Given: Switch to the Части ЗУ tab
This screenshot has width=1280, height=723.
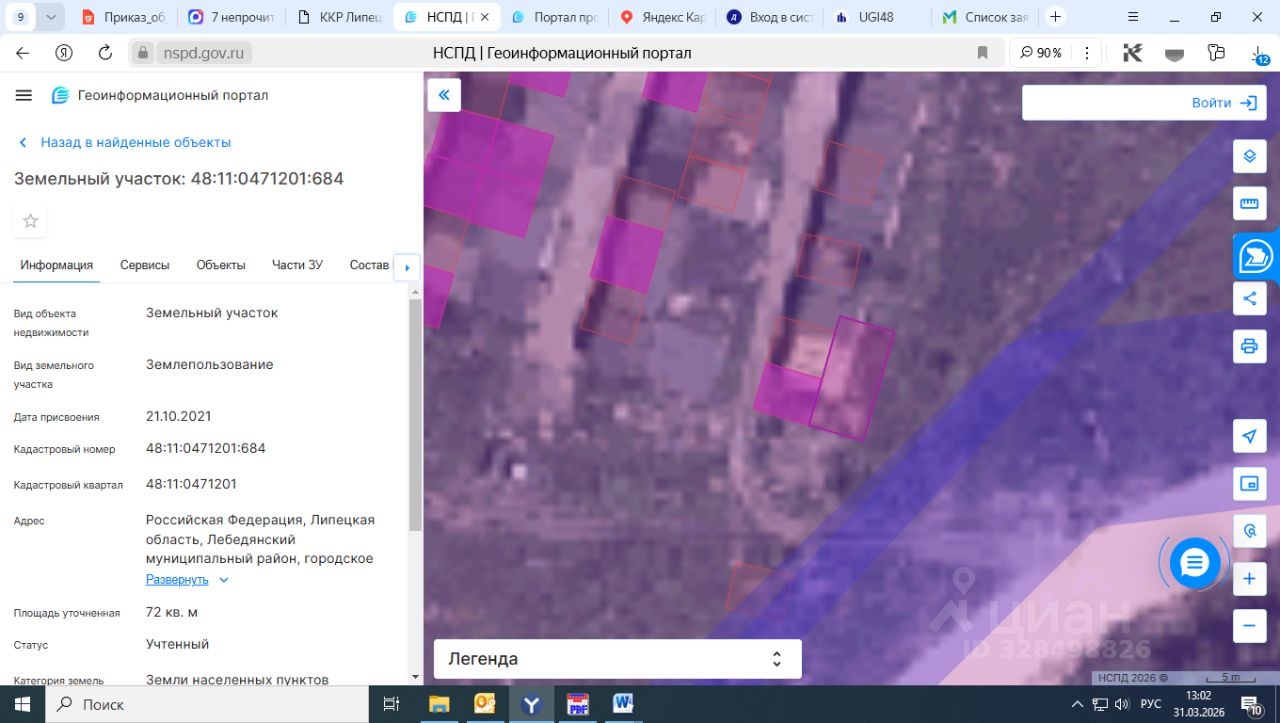Looking at the screenshot, I should pos(297,265).
